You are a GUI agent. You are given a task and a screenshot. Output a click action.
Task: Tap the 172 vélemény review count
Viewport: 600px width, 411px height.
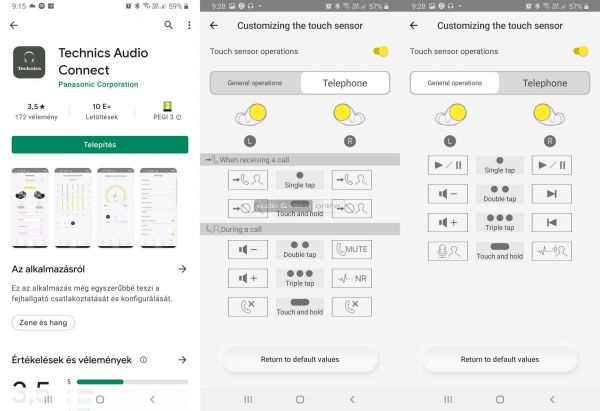[36, 117]
